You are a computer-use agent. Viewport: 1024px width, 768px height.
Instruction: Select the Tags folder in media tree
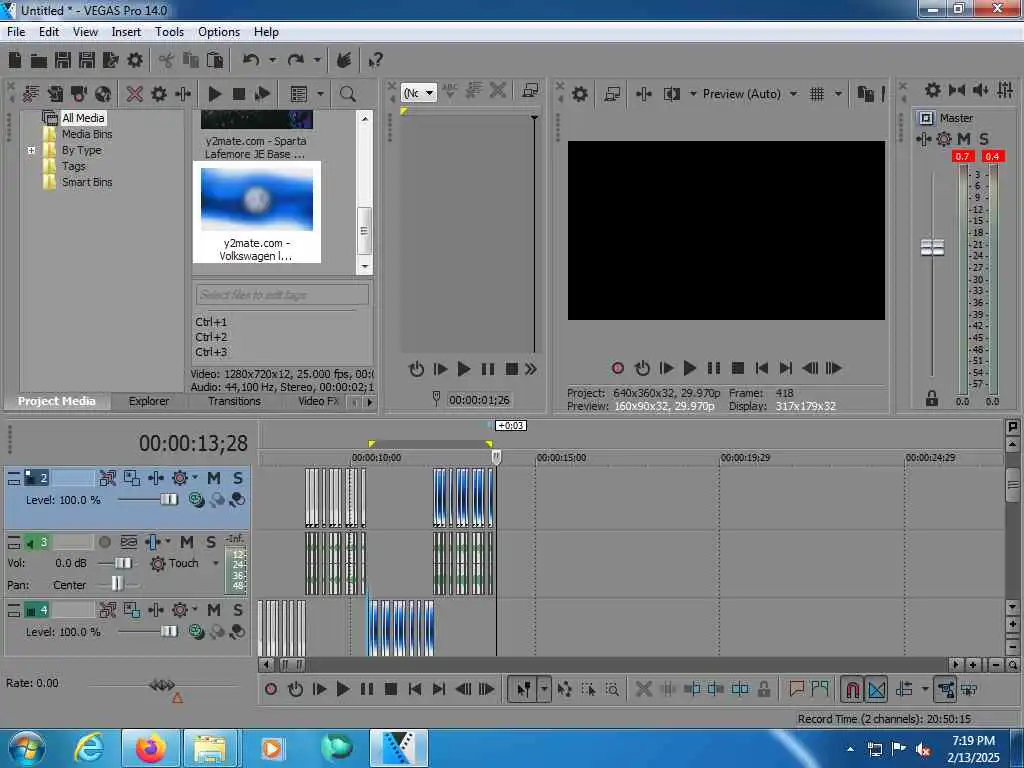click(74, 166)
